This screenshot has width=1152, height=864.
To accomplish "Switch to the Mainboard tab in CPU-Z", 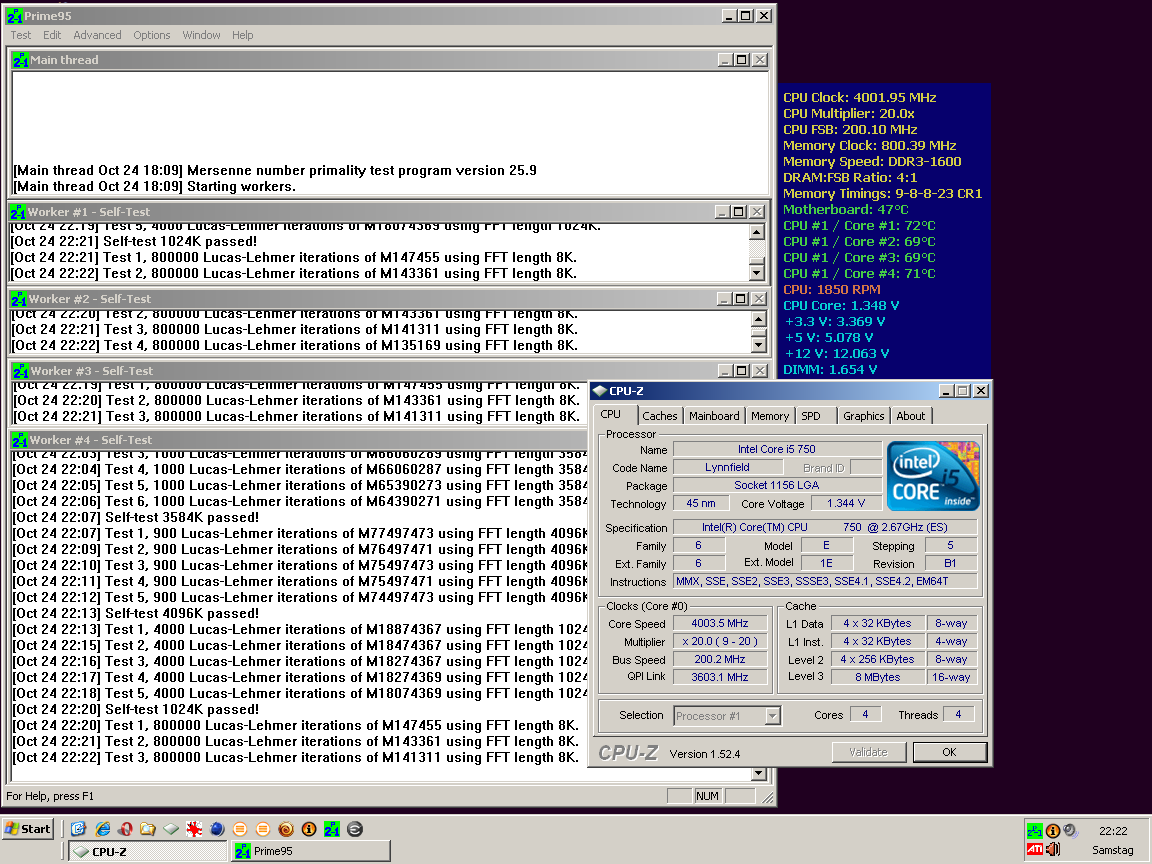I will [x=714, y=416].
